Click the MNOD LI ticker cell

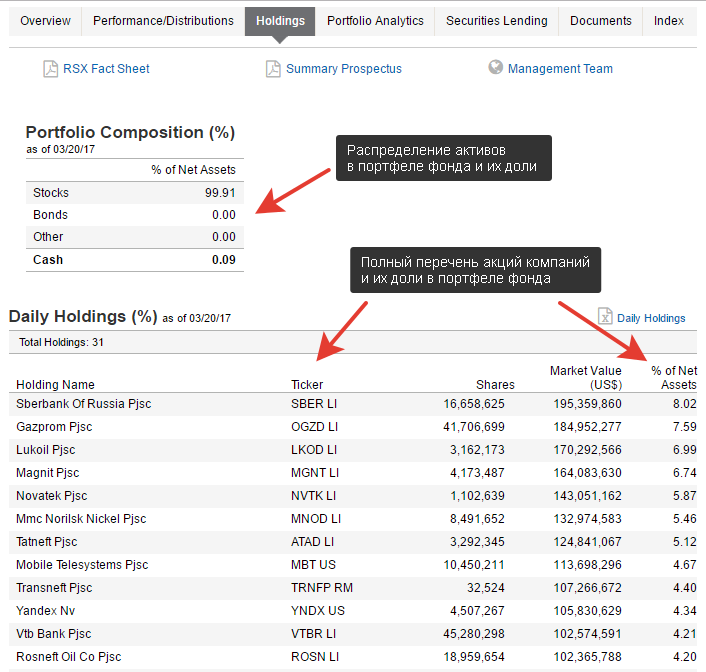coord(316,519)
